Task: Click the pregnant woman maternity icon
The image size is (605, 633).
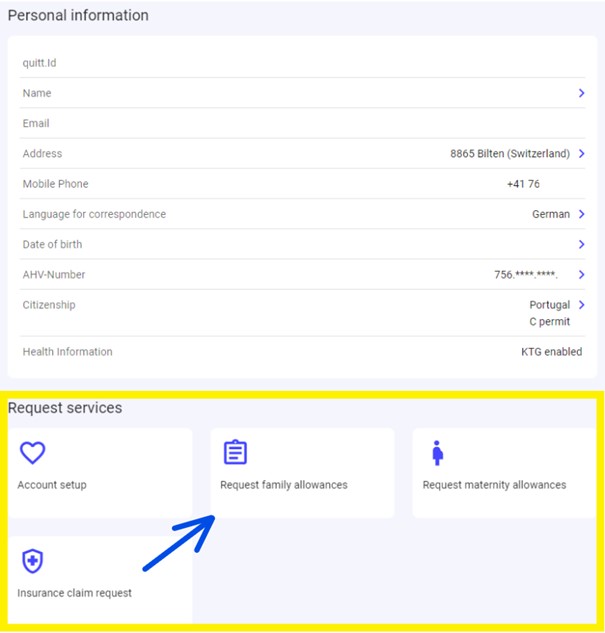Action: (x=437, y=453)
